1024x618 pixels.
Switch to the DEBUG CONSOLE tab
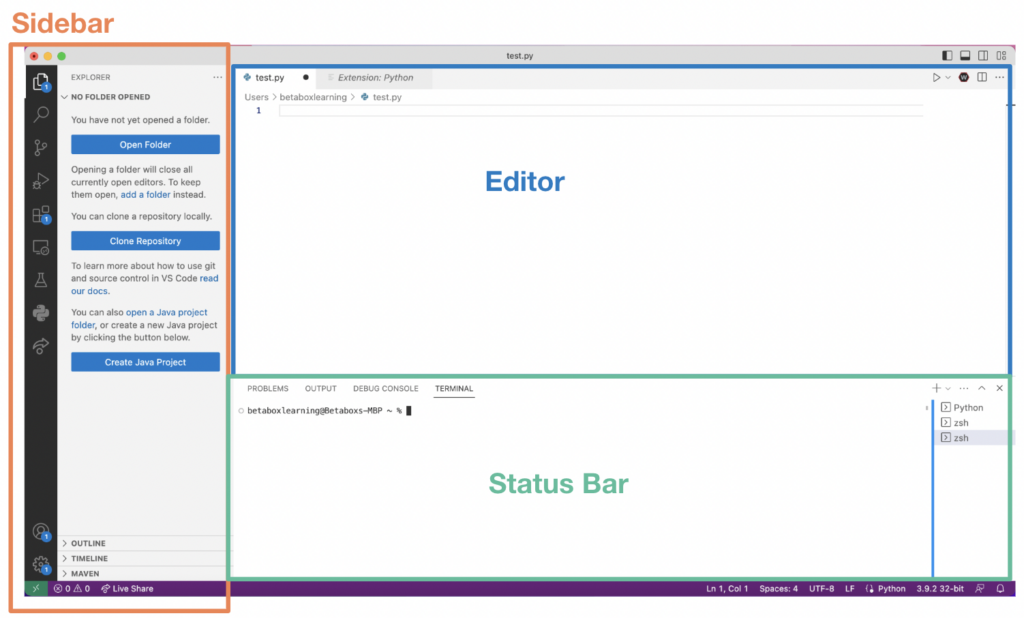(x=385, y=388)
